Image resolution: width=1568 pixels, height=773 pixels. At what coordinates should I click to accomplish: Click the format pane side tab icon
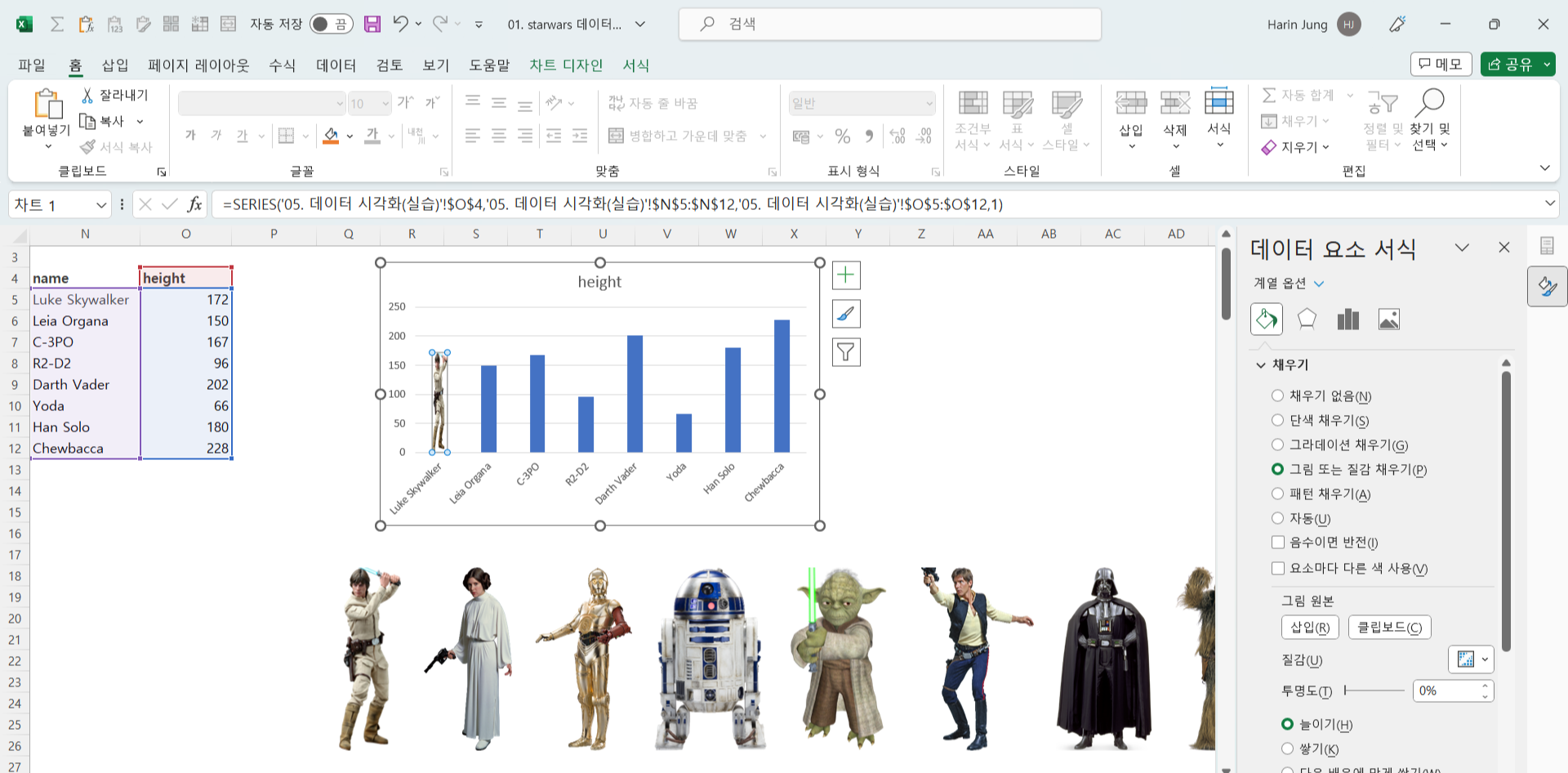(1548, 286)
